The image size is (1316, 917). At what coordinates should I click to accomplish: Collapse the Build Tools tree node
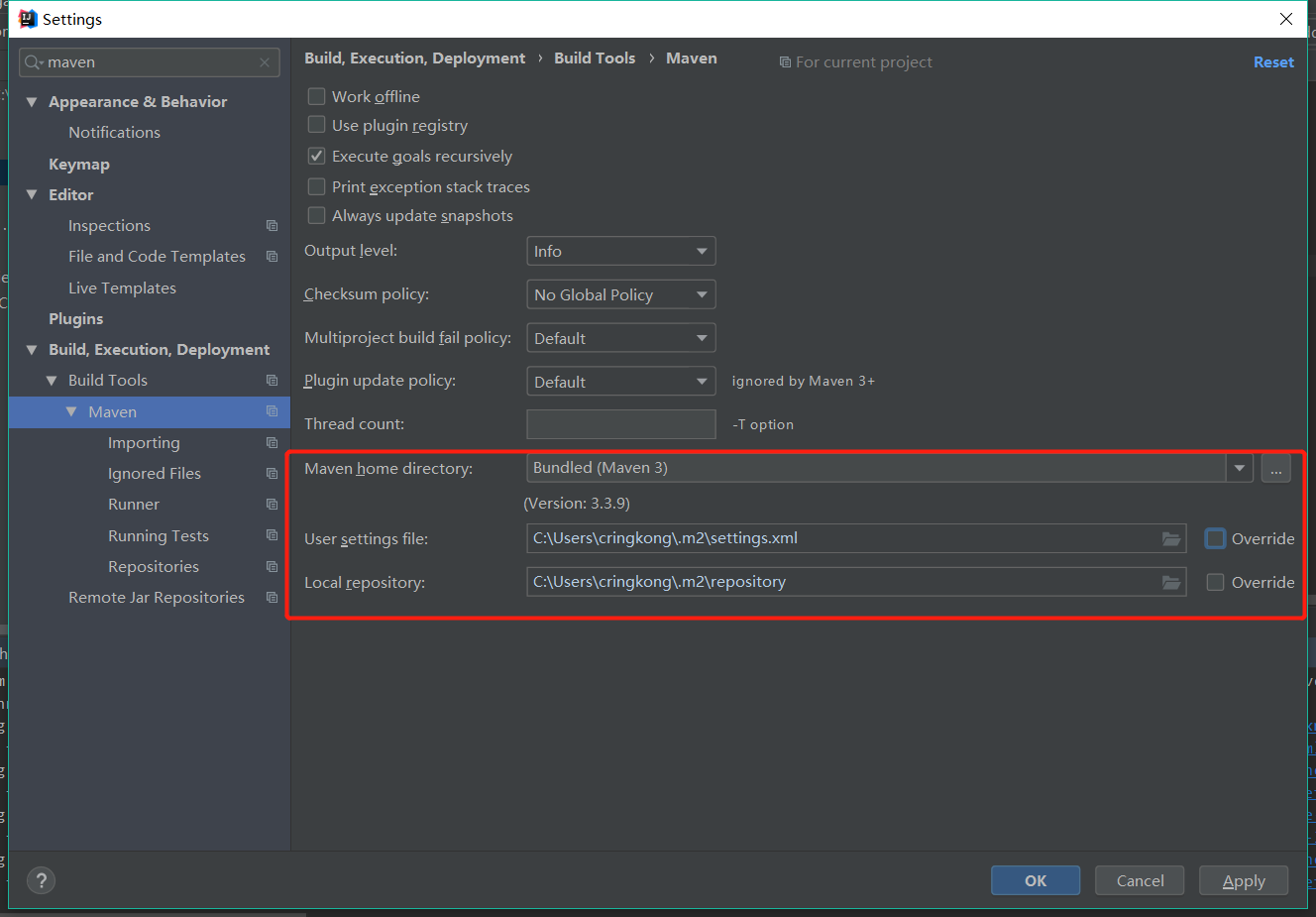52,381
